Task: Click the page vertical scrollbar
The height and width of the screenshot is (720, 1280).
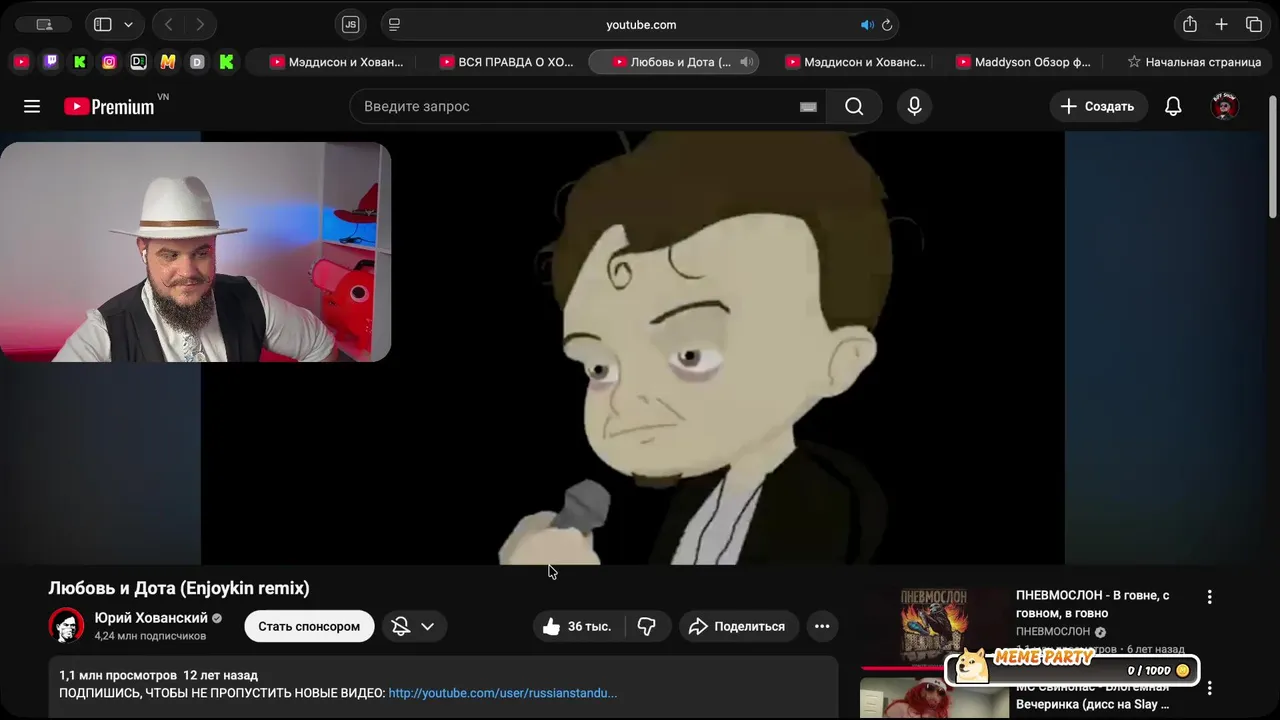Action: click(1272, 157)
